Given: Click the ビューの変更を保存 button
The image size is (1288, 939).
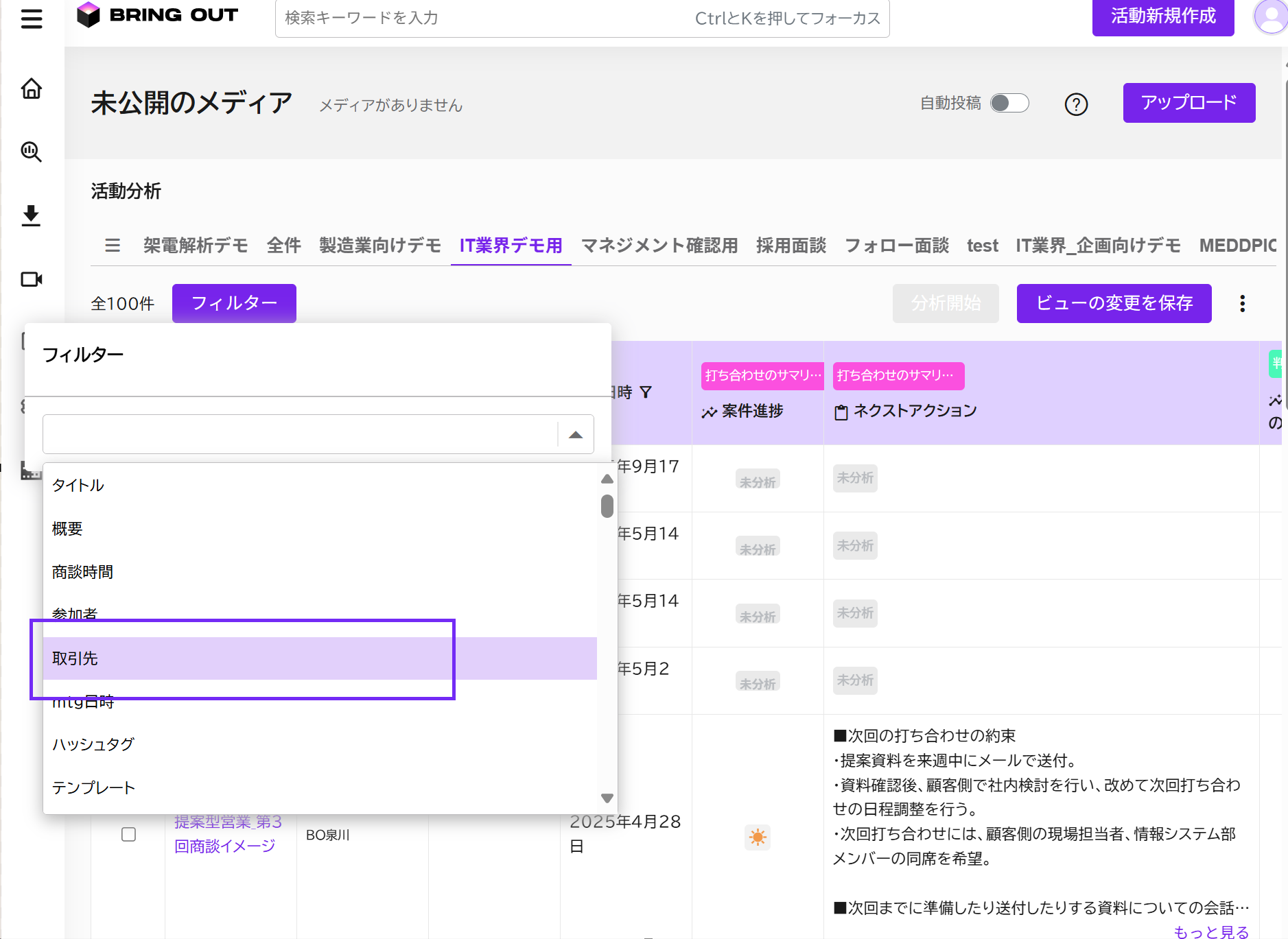Looking at the screenshot, I should [x=1114, y=303].
